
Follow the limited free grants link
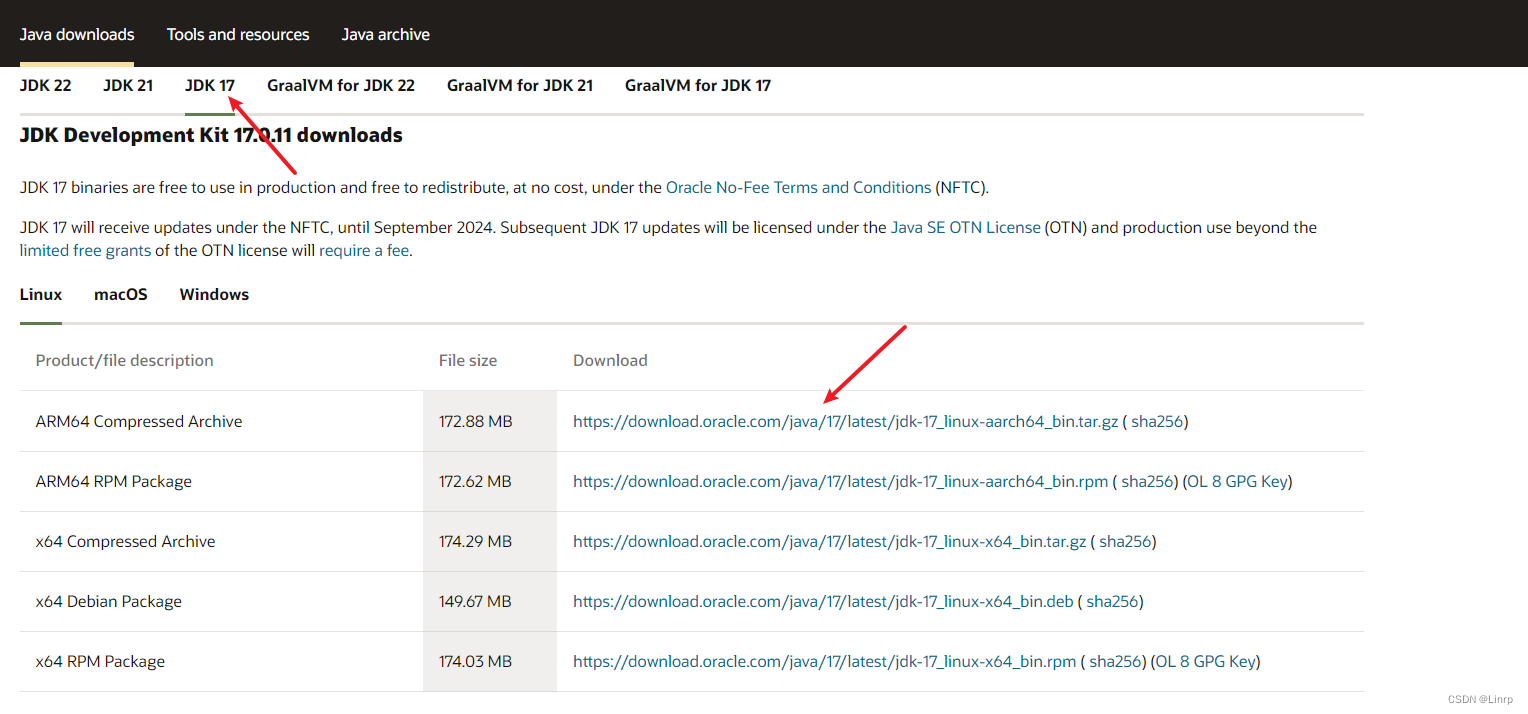(x=85, y=250)
